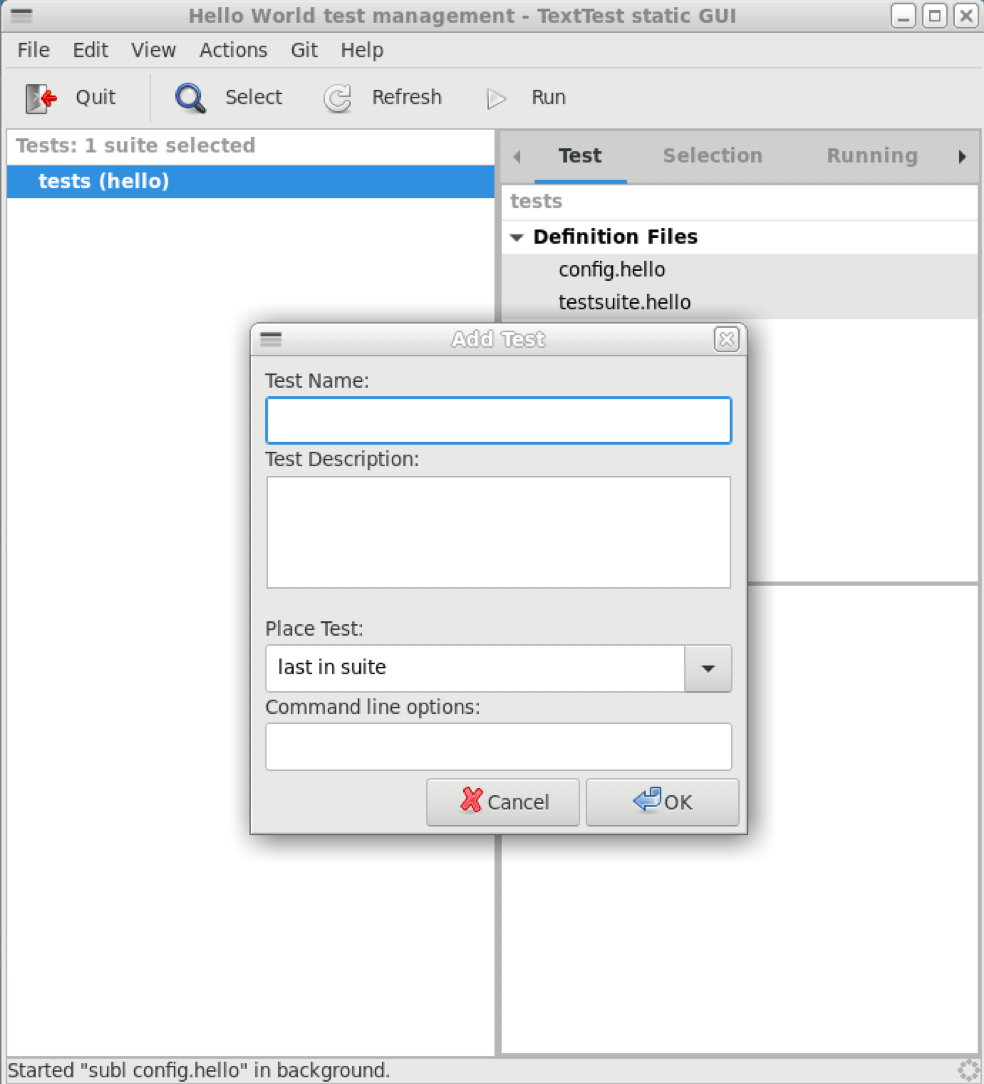
Task: Click the throbber icon in status bar
Action: tap(968, 1070)
